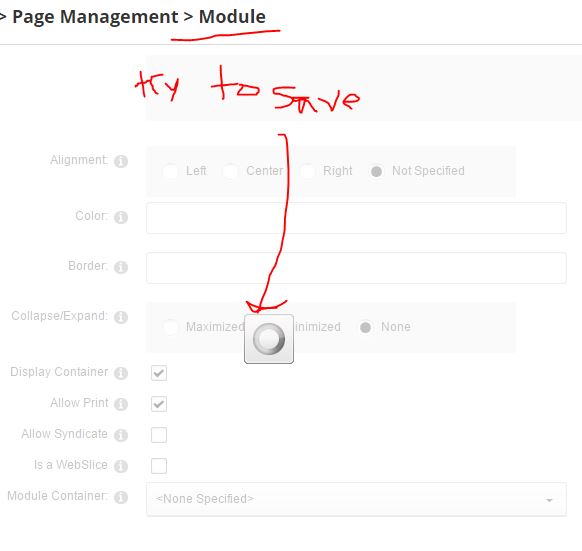
Task: Click the Color help info icon
Action: (121, 217)
